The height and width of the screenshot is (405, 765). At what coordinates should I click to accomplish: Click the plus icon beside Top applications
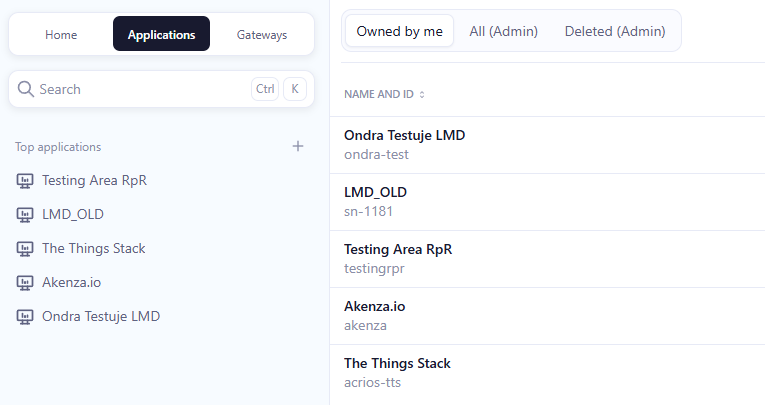pyautogui.click(x=298, y=146)
